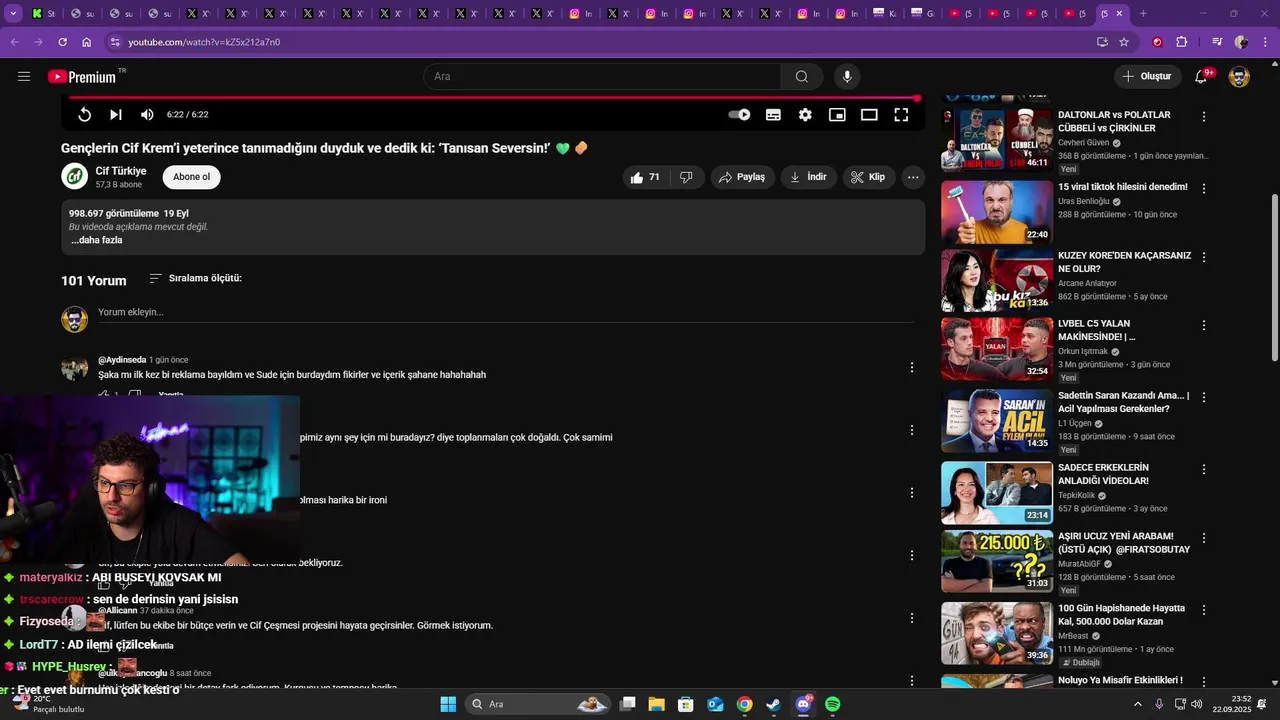Focus the Ara search field

602,76
